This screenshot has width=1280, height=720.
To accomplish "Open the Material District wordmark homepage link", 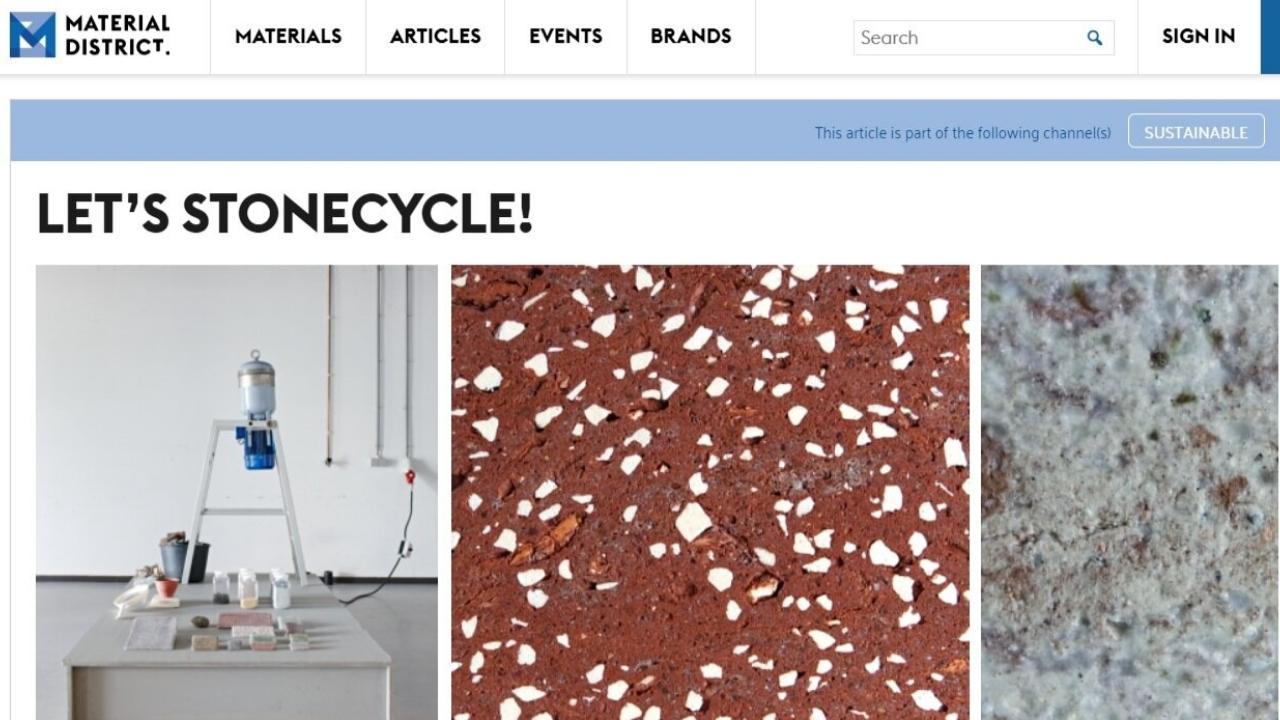I will (117, 35).
